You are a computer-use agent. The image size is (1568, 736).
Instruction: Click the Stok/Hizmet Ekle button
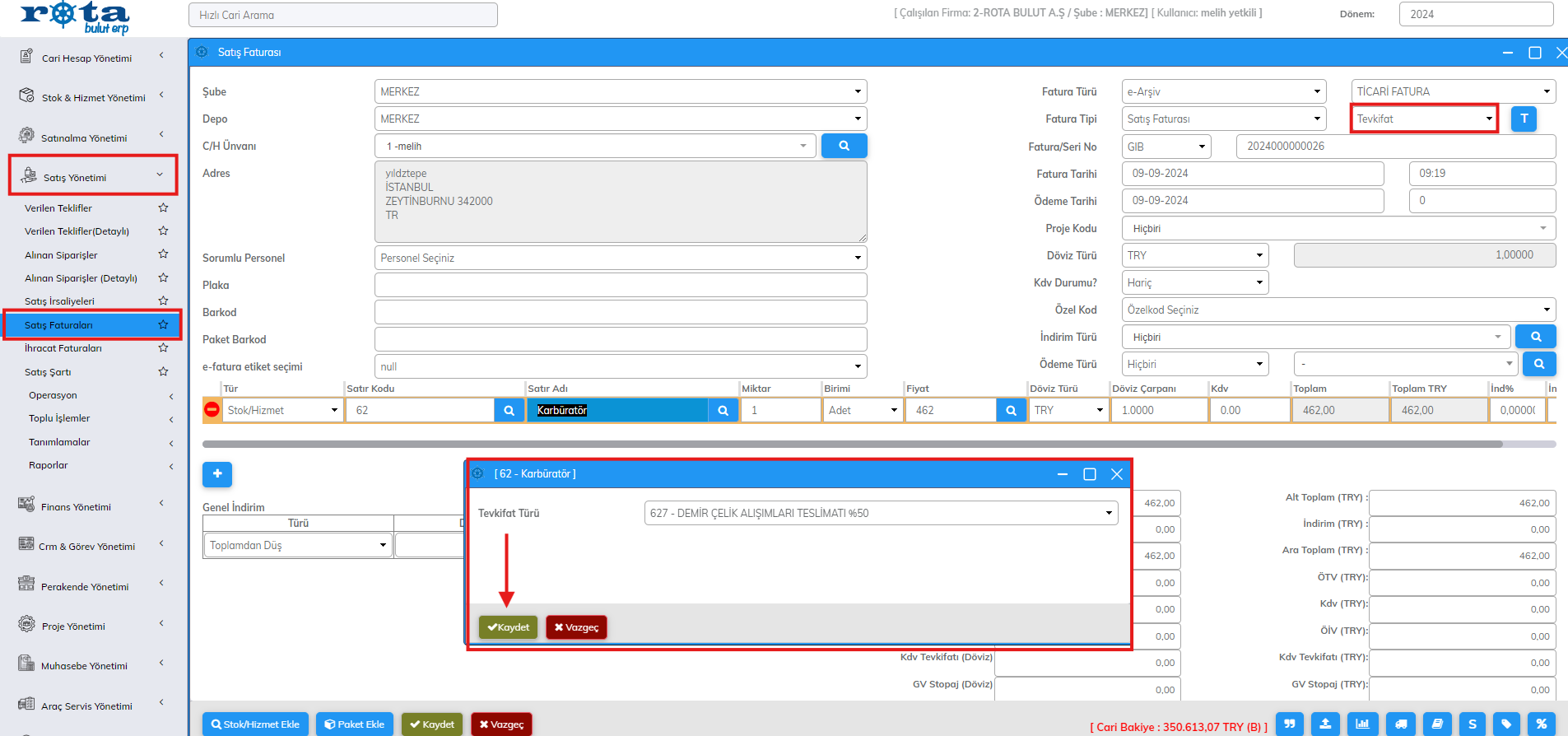[x=255, y=724]
